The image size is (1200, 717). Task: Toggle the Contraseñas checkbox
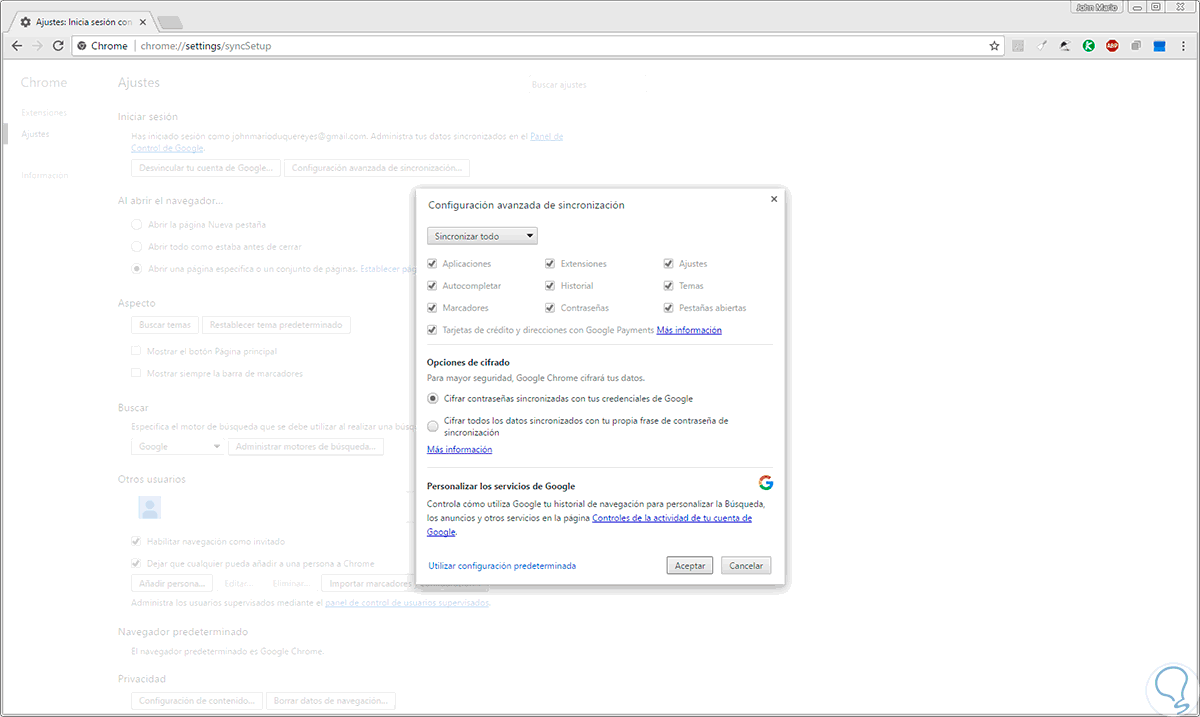pos(550,308)
